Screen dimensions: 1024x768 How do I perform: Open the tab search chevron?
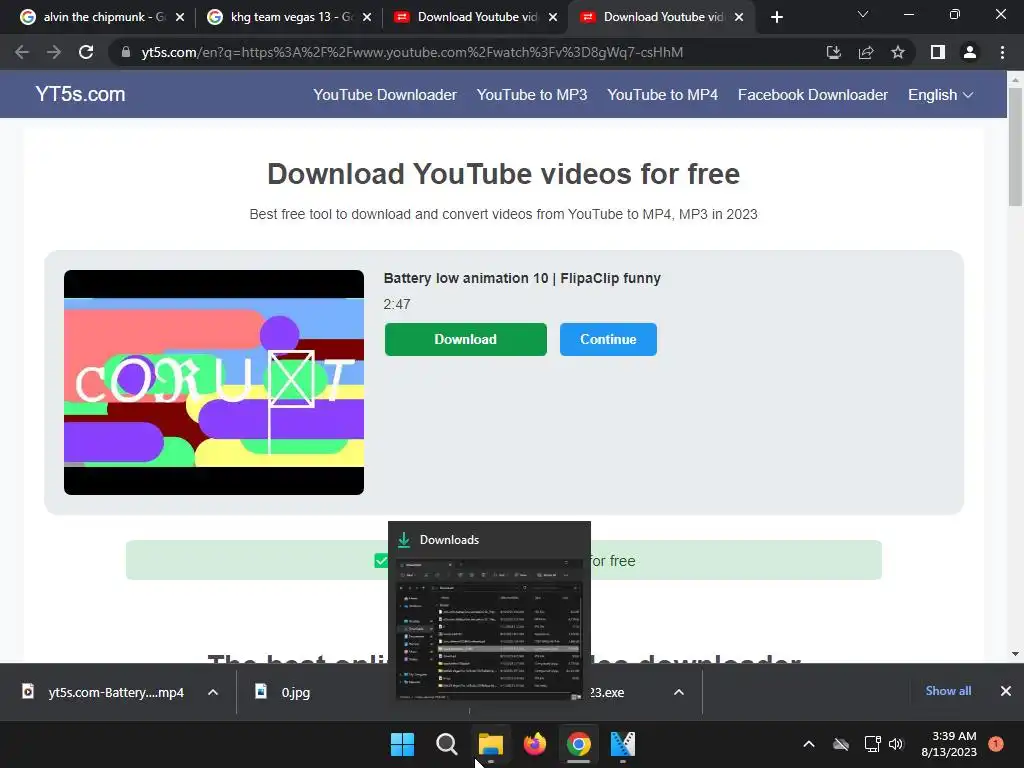863,14
